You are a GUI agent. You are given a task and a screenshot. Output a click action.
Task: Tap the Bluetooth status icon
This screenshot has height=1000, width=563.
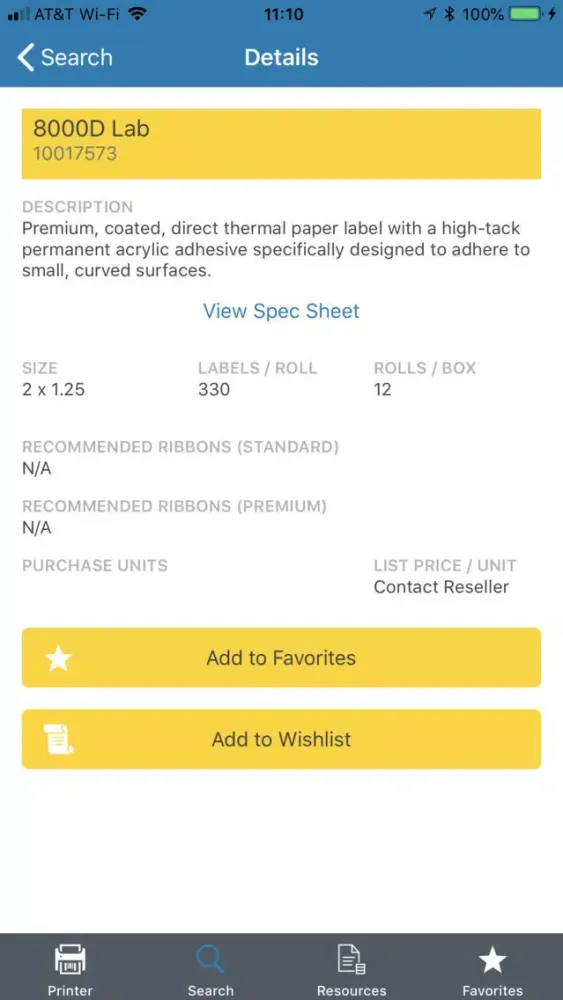[450, 14]
